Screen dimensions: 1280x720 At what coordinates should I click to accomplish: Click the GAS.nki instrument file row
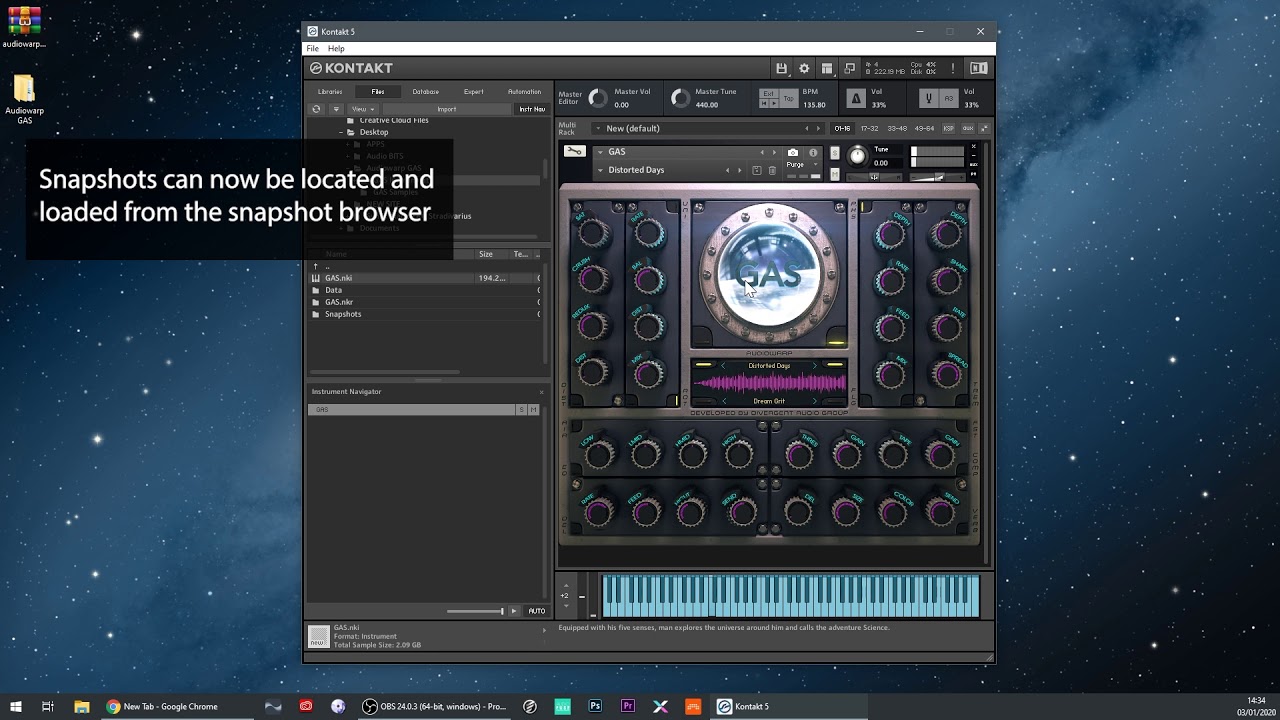(426, 278)
